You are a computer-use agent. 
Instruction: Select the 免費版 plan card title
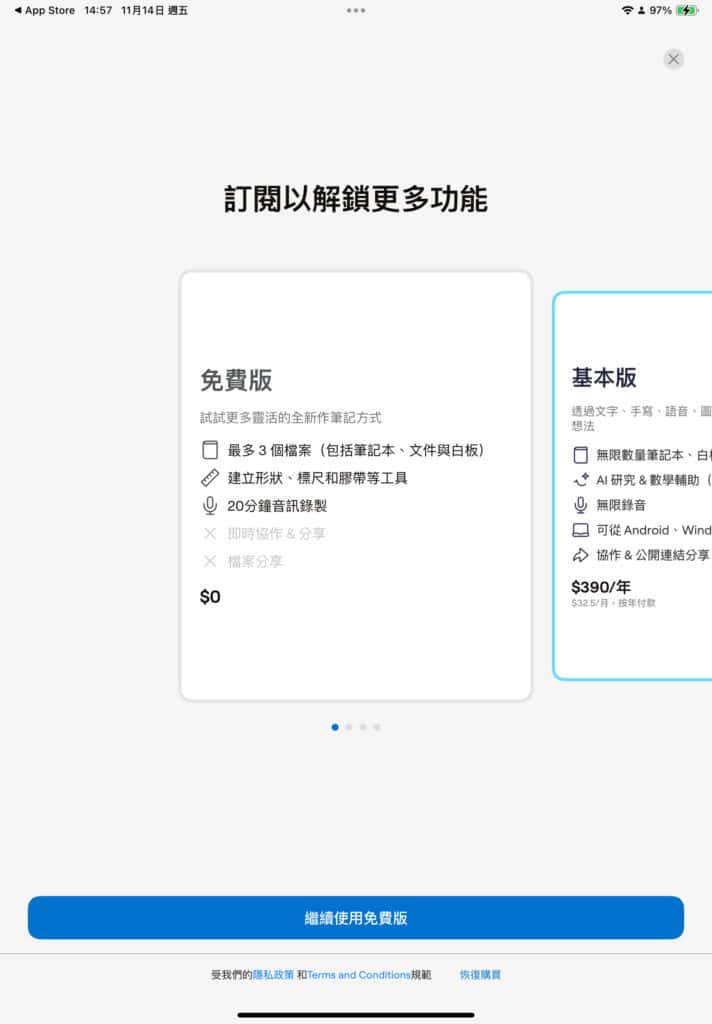pyautogui.click(x=236, y=380)
